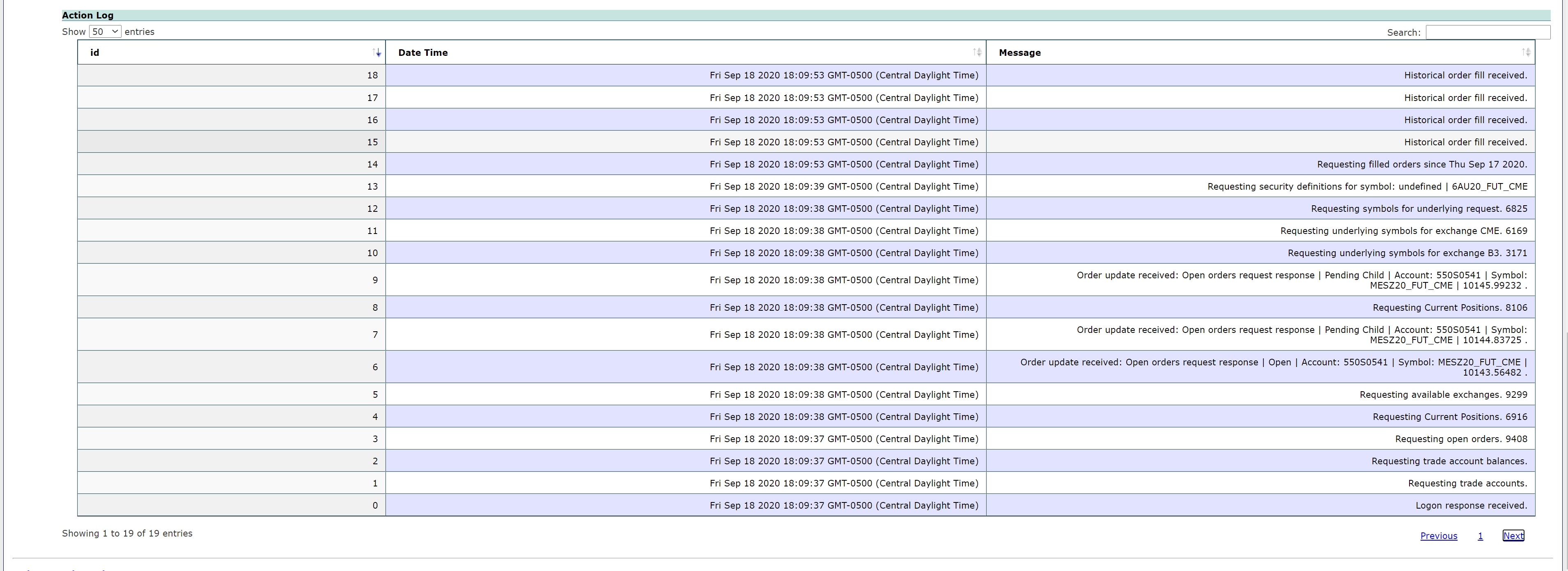1568x571 pixels.
Task: Click the id column sort arrow icon
Action: (x=377, y=53)
